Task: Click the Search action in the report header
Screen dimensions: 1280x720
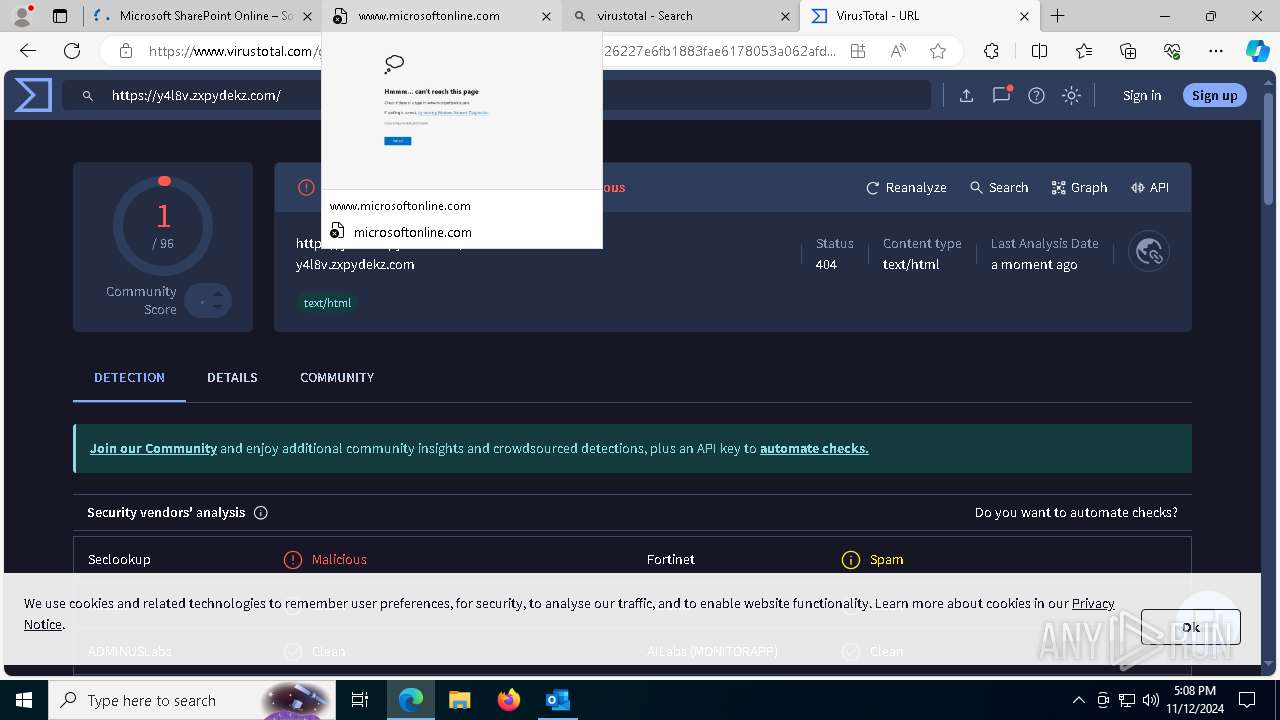Action: (x=999, y=187)
